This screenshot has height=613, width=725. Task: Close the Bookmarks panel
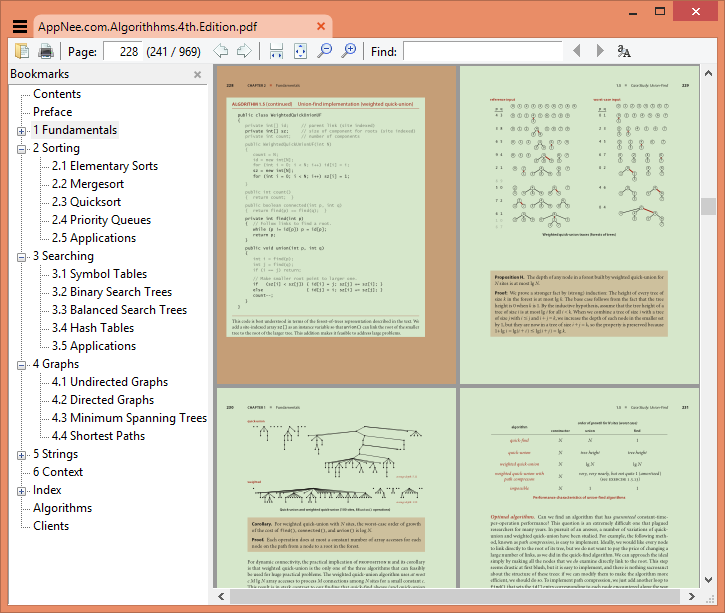197,74
